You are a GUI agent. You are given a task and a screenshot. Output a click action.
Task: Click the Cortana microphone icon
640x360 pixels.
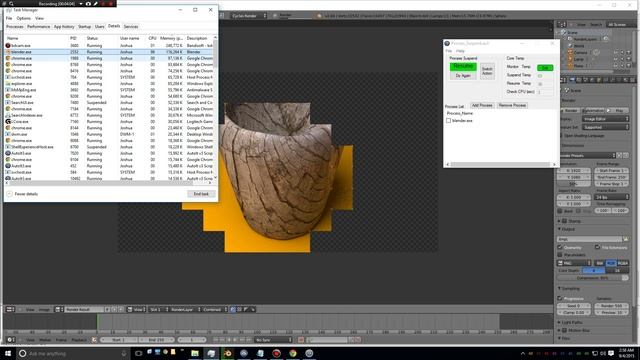pyautogui.click(x=124, y=353)
